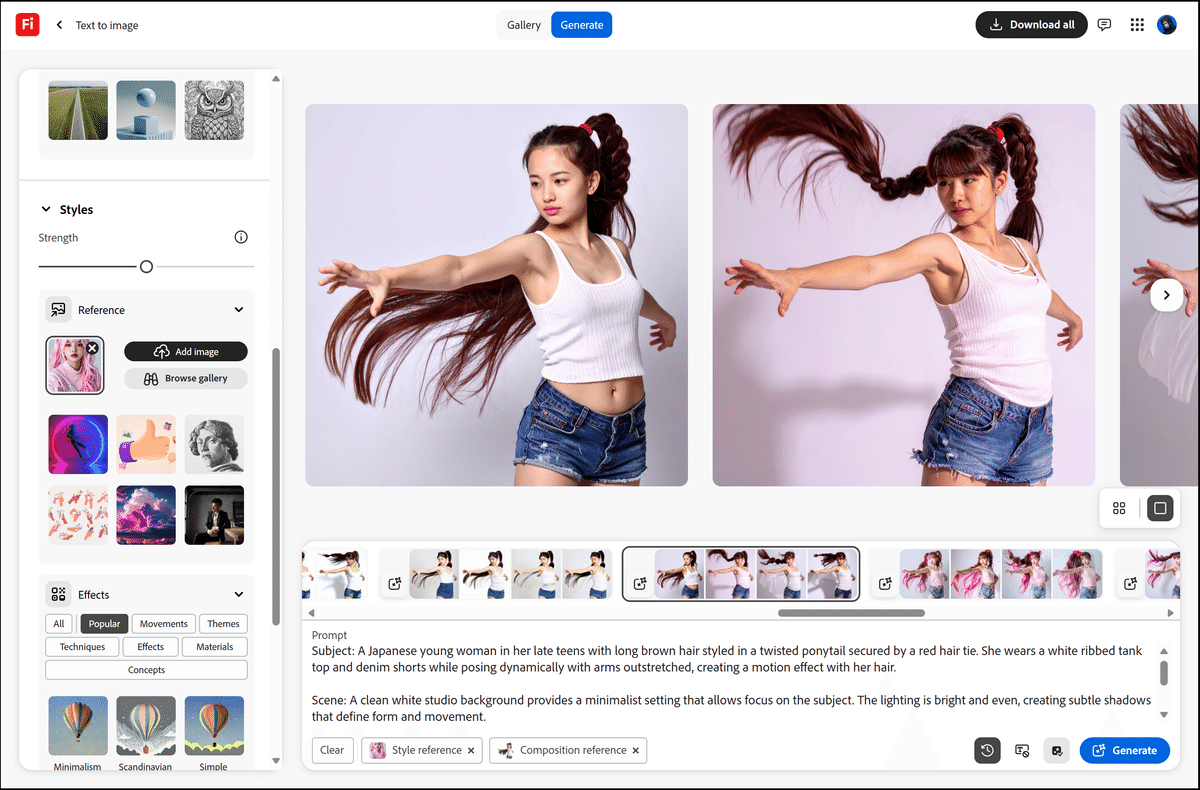The width and height of the screenshot is (1200, 790).
Task: Collapse the Styles section
Action: pyautogui.click(x=45, y=209)
